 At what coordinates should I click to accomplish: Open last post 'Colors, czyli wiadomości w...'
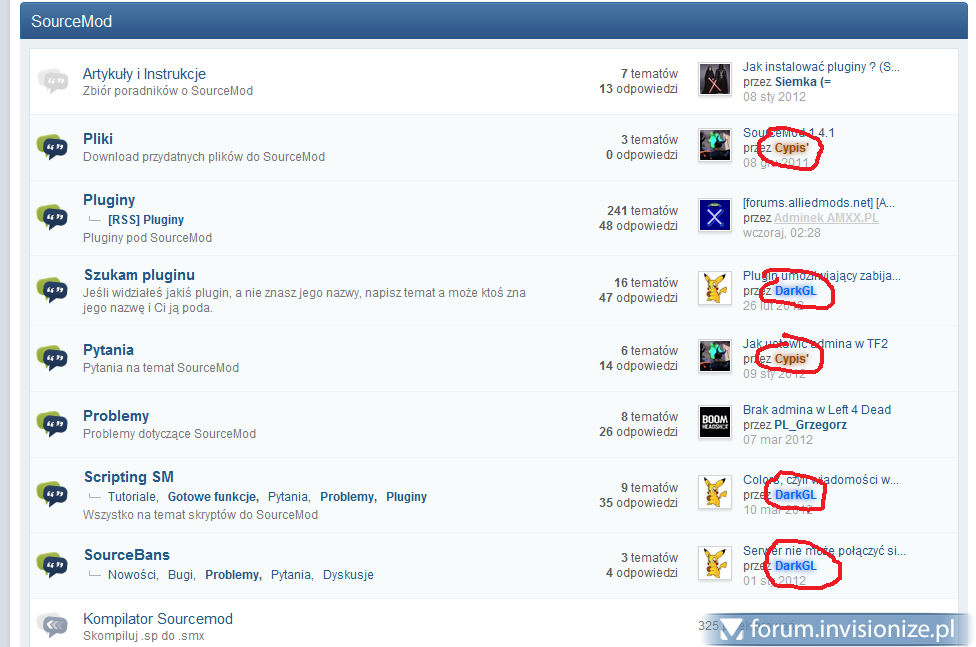[x=821, y=479]
